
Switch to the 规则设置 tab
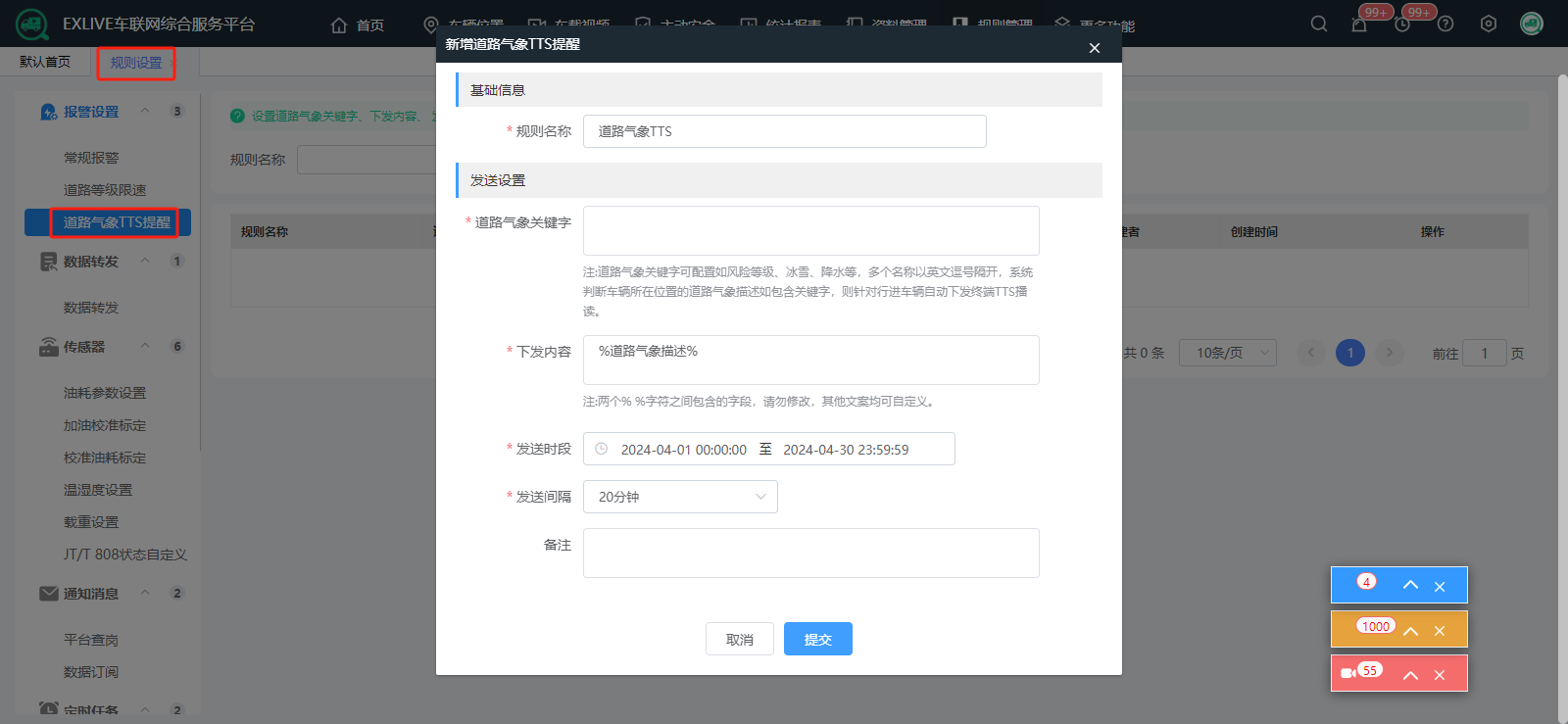tap(136, 63)
